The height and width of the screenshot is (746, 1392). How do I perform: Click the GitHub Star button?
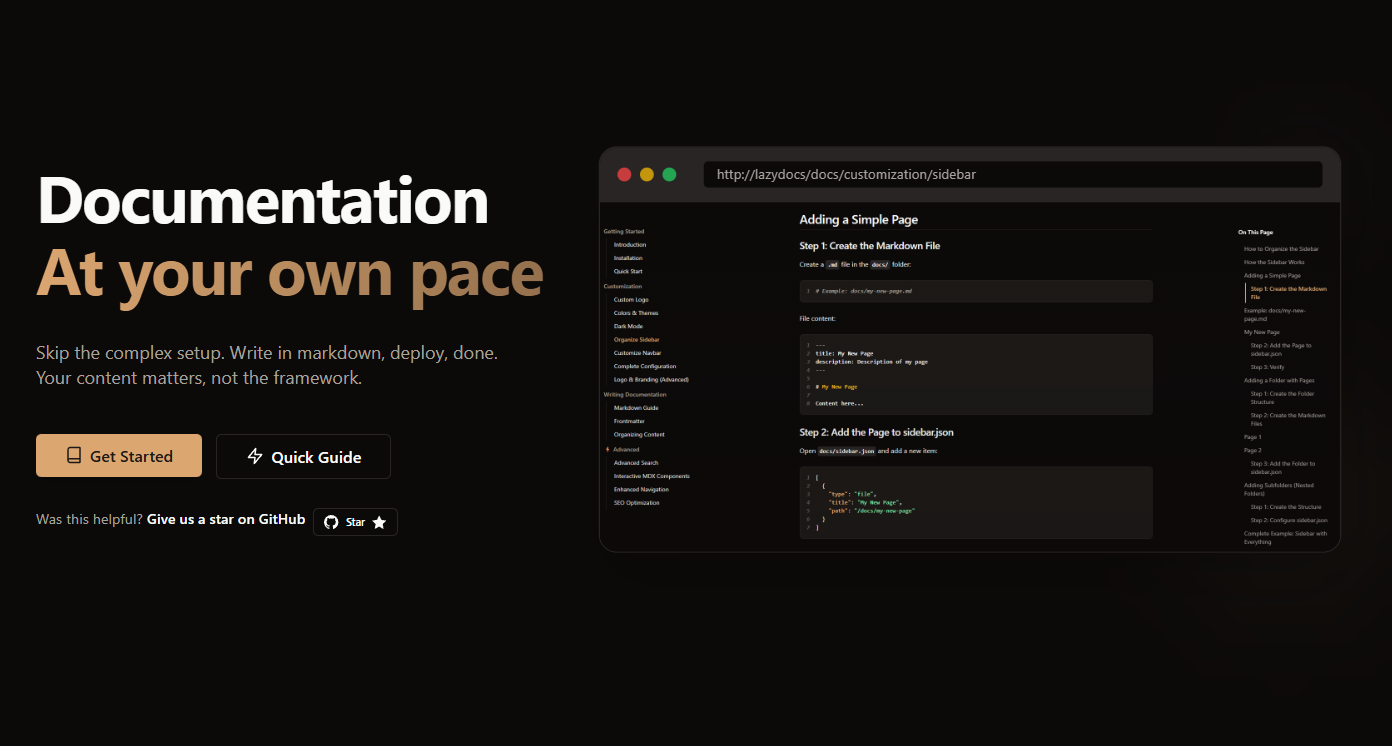pos(355,522)
